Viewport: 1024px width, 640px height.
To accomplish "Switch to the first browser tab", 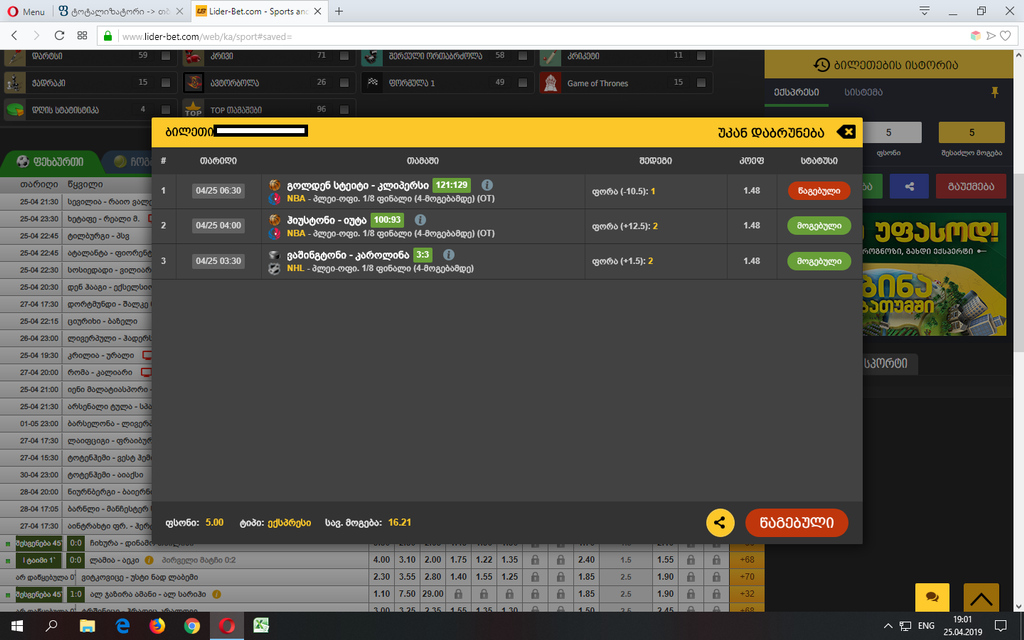I will [121, 11].
